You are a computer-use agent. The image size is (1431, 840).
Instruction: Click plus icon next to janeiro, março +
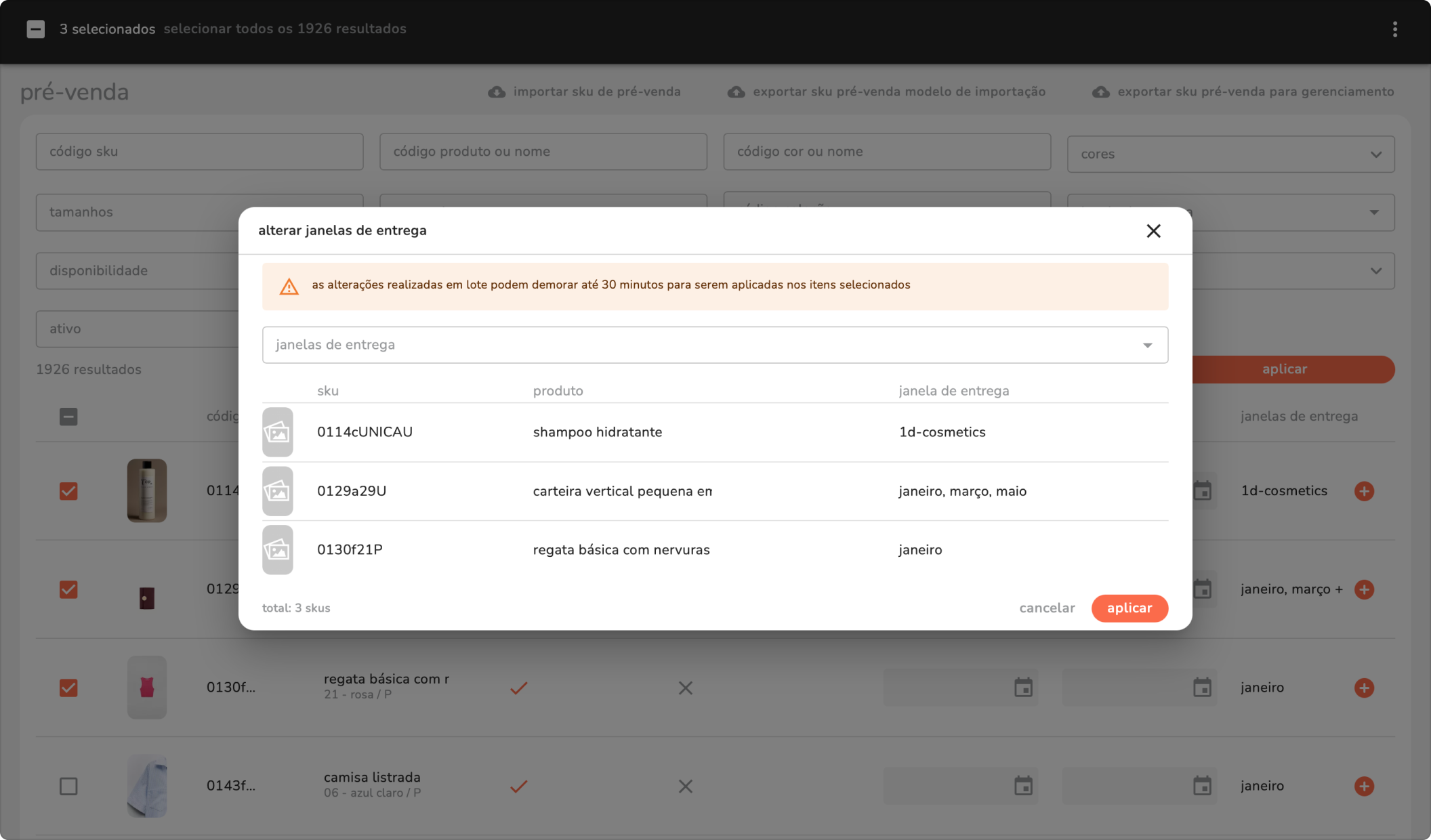[x=1364, y=589]
